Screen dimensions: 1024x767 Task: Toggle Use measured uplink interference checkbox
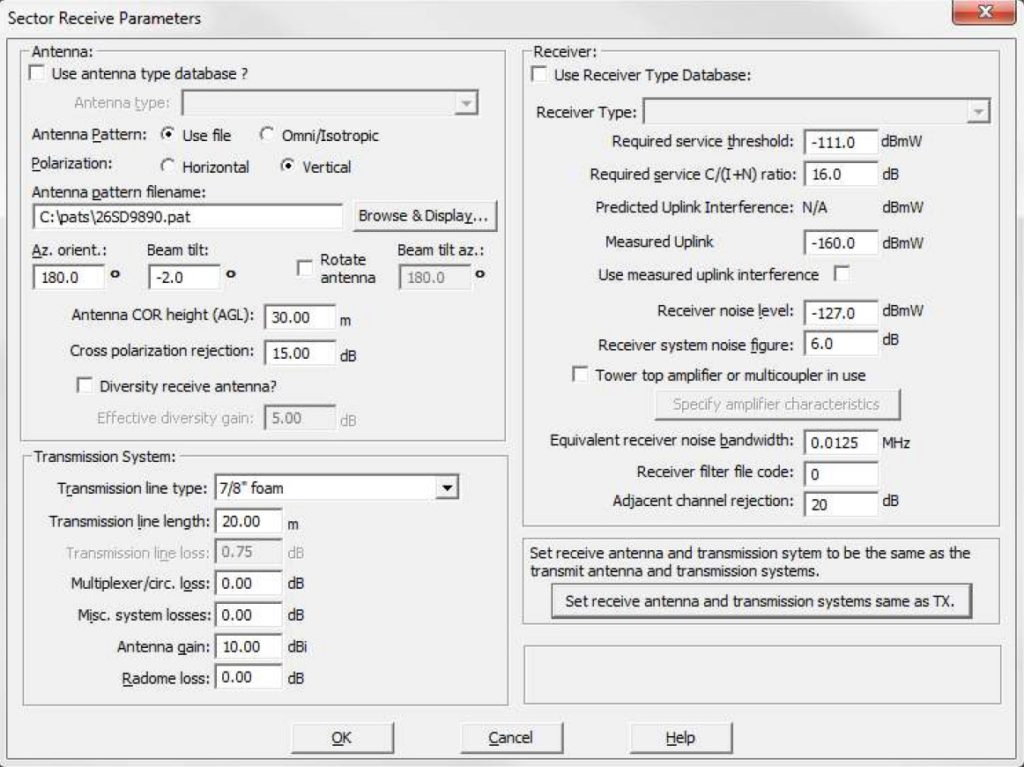pos(842,274)
